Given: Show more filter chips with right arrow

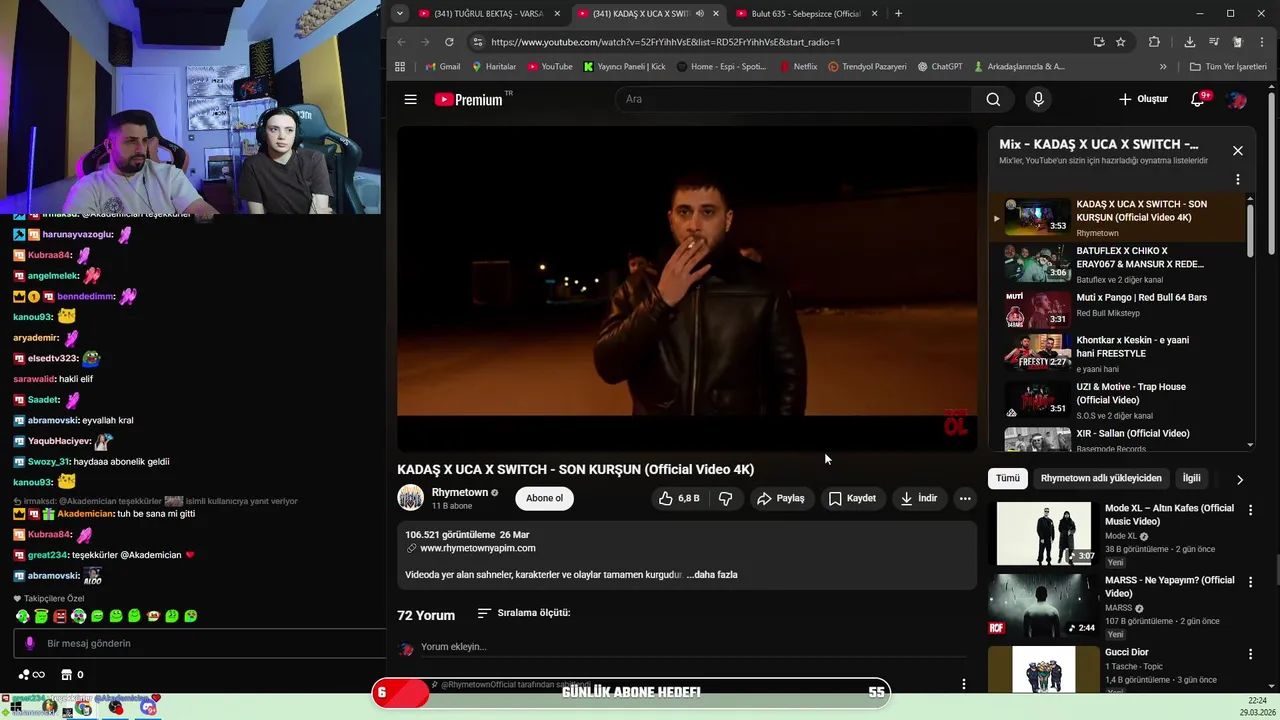Looking at the screenshot, I should click(x=1240, y=479).
